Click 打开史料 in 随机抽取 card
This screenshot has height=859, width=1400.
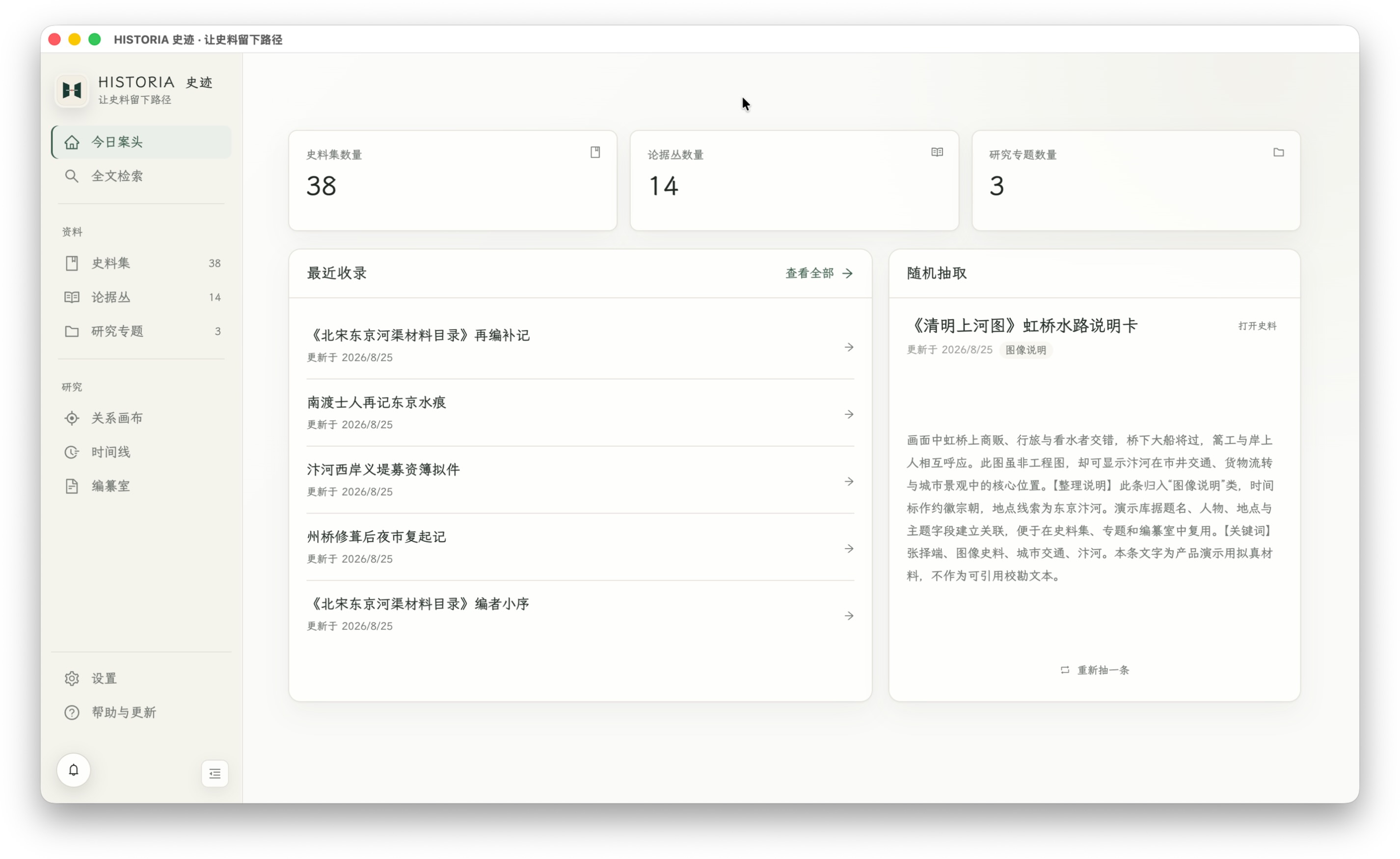click(x=1257, y=325)
